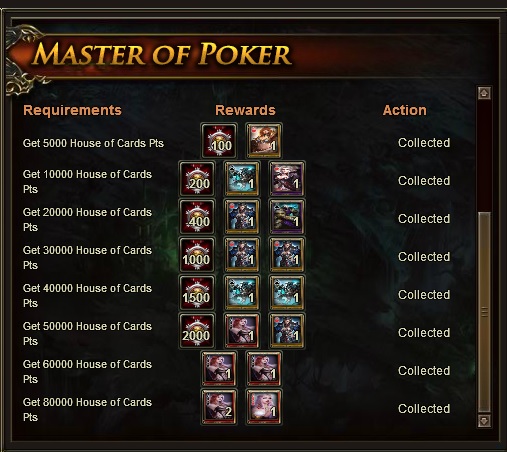Click the scroll down arrow button
Viewport: 507px width, 452px height.
(x=484, y=420)
